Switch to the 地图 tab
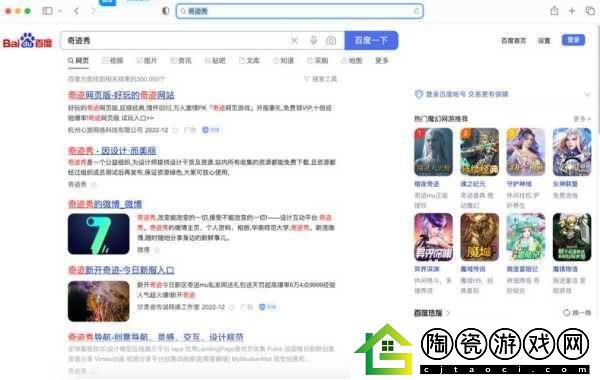The image size is (600, 380). [351, 60]
